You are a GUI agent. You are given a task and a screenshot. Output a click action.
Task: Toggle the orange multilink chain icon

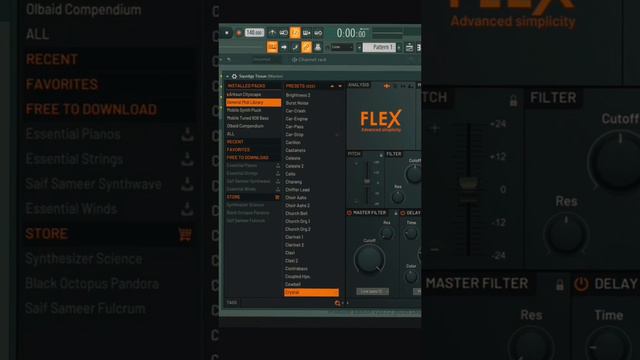(x=307, y=47)
